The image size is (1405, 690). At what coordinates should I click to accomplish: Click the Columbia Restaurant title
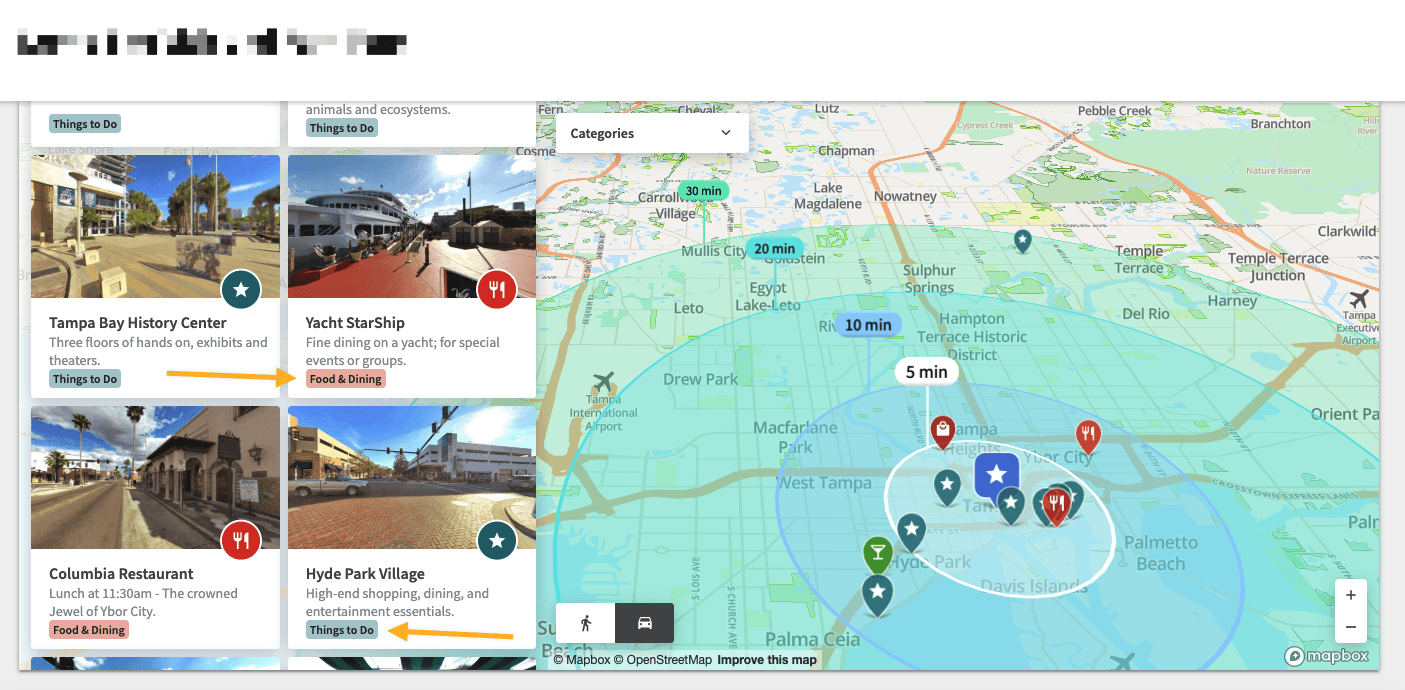pos(121,574)
